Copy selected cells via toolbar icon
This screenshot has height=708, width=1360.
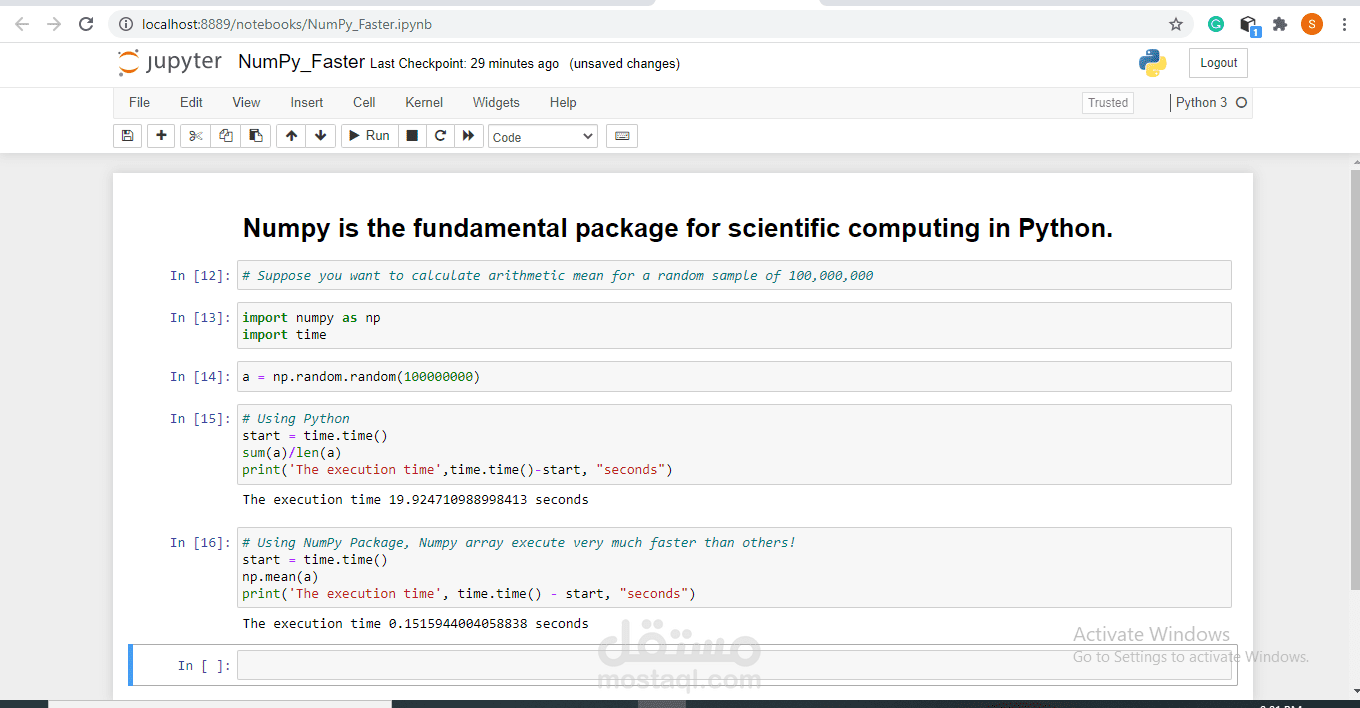point(226,136)
